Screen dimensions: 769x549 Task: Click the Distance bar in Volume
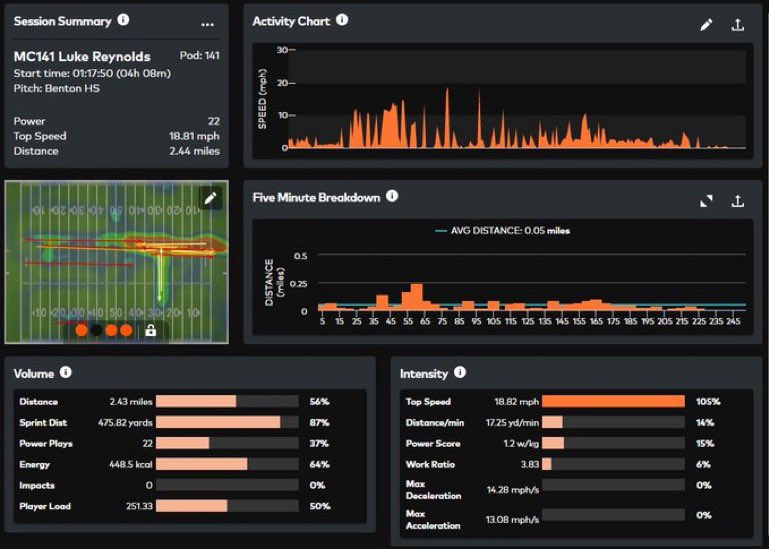tap(227, 401)
